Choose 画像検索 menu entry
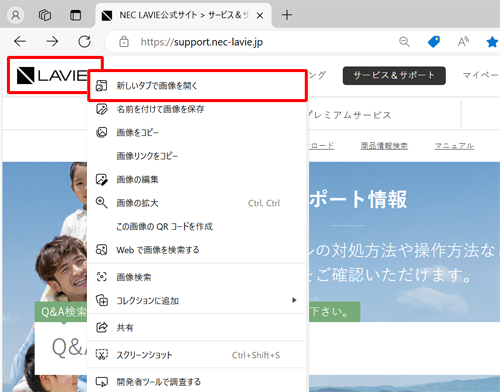Screen dimensions: 500x392 197,277
